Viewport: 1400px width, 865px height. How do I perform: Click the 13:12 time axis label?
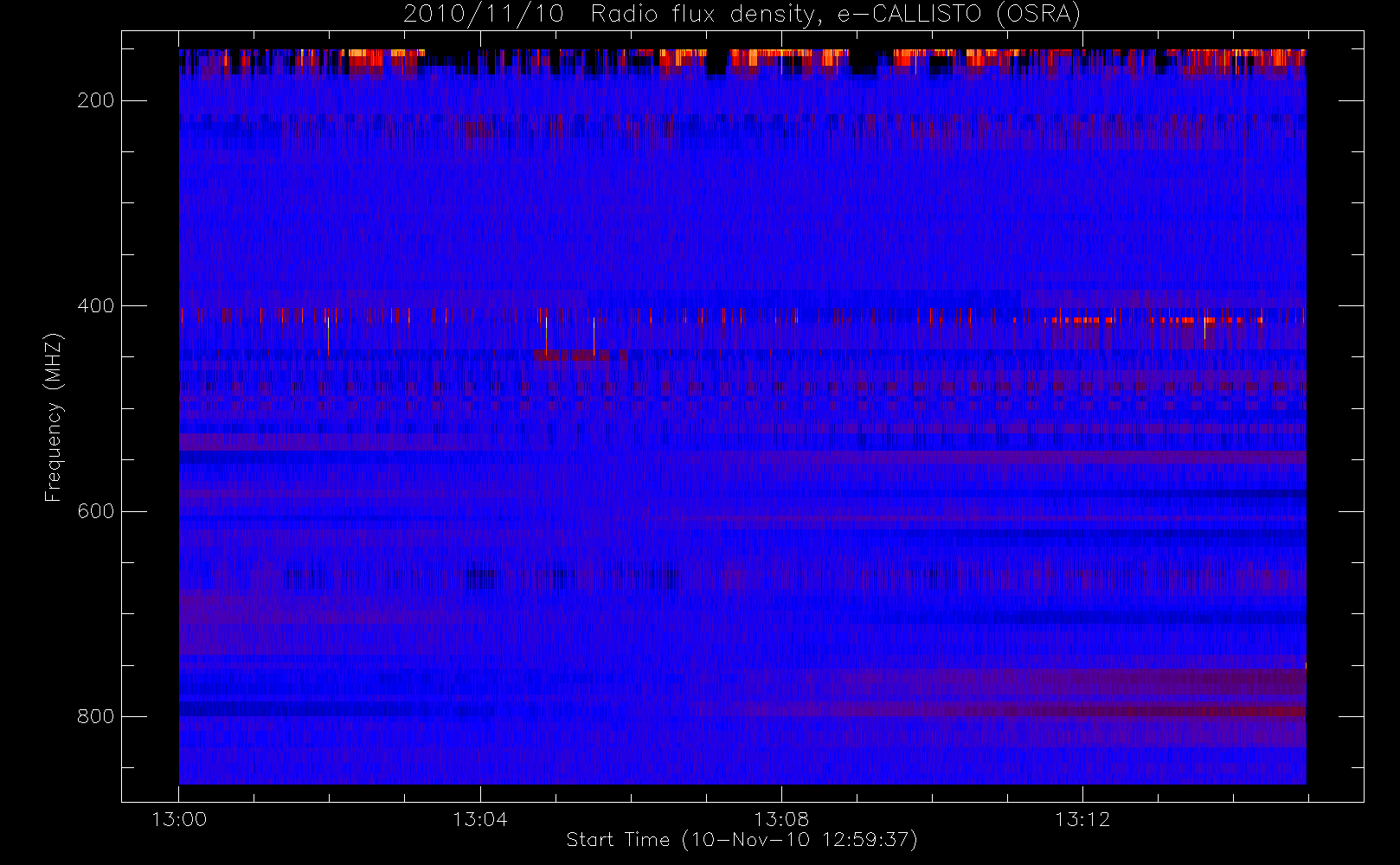point(1082,819)
